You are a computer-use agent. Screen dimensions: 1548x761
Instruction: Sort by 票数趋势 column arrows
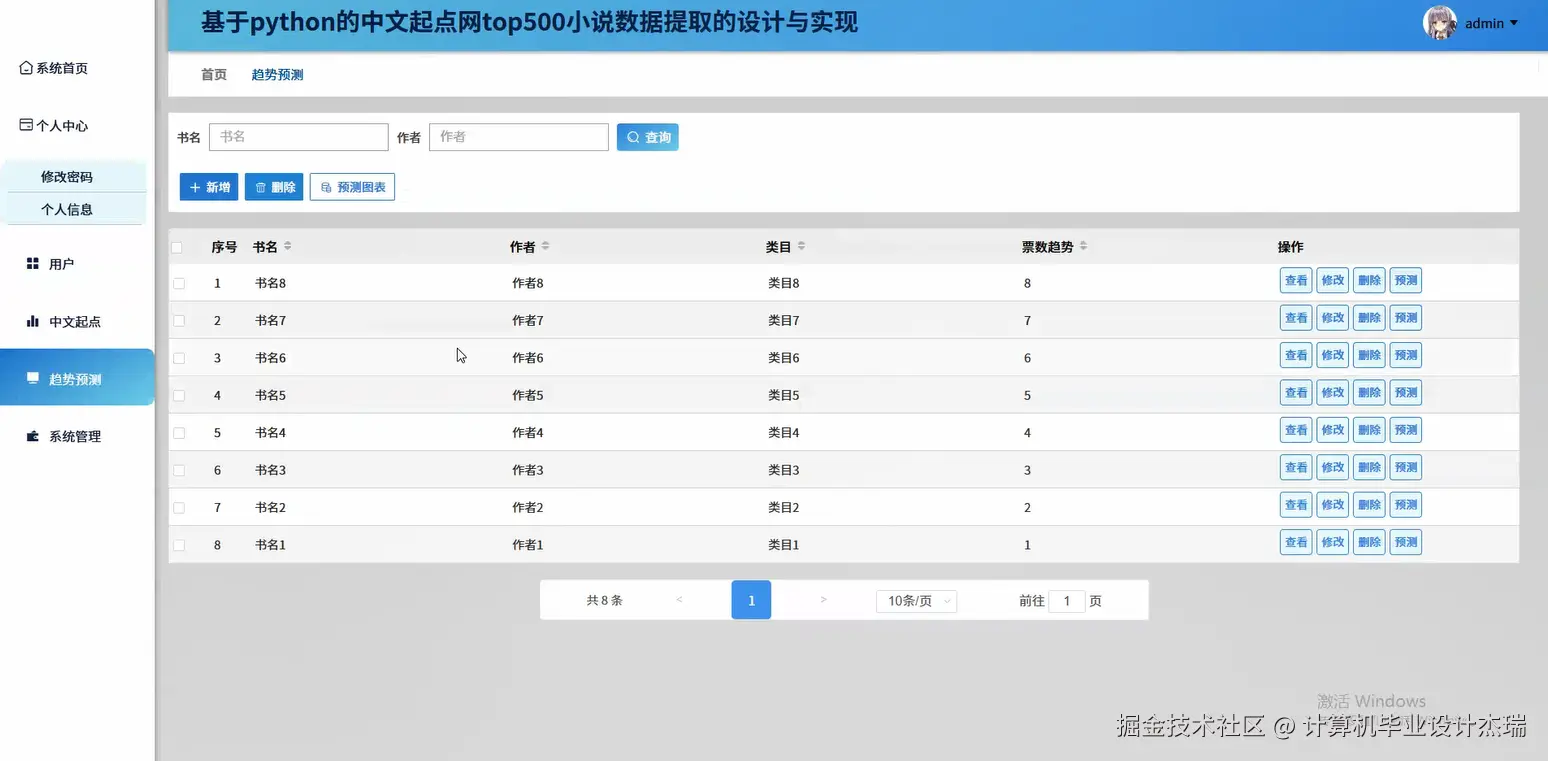1083,246
